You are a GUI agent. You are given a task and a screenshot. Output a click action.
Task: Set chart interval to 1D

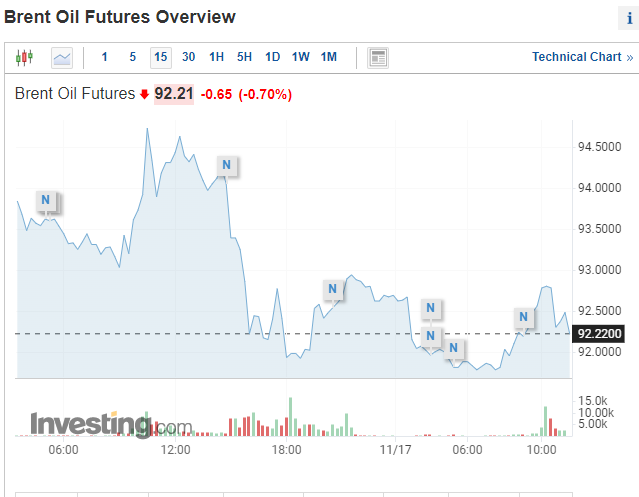pos(272,57)
